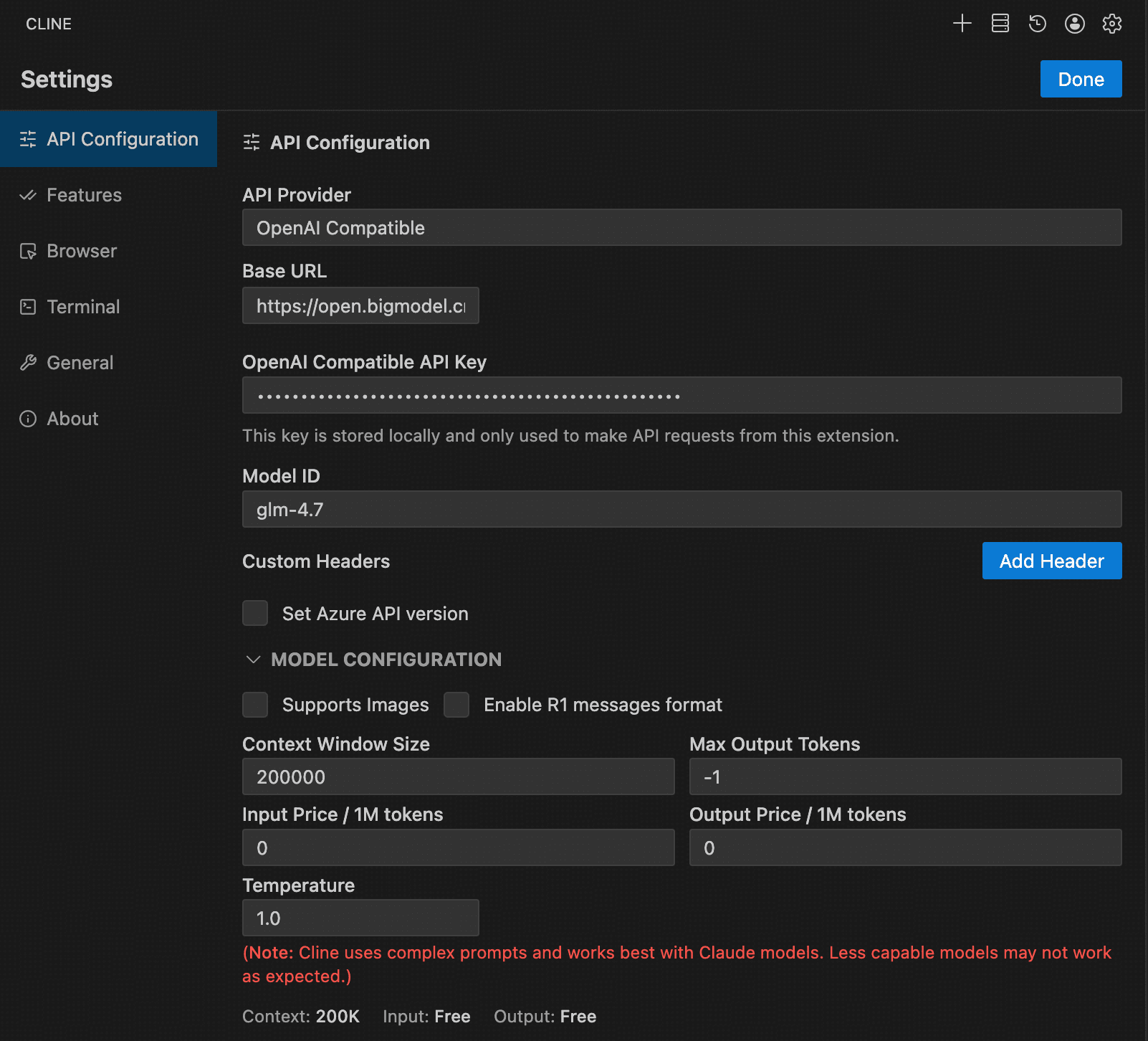
Task: Click the Base URL text field
Action: tap(360, 306)
